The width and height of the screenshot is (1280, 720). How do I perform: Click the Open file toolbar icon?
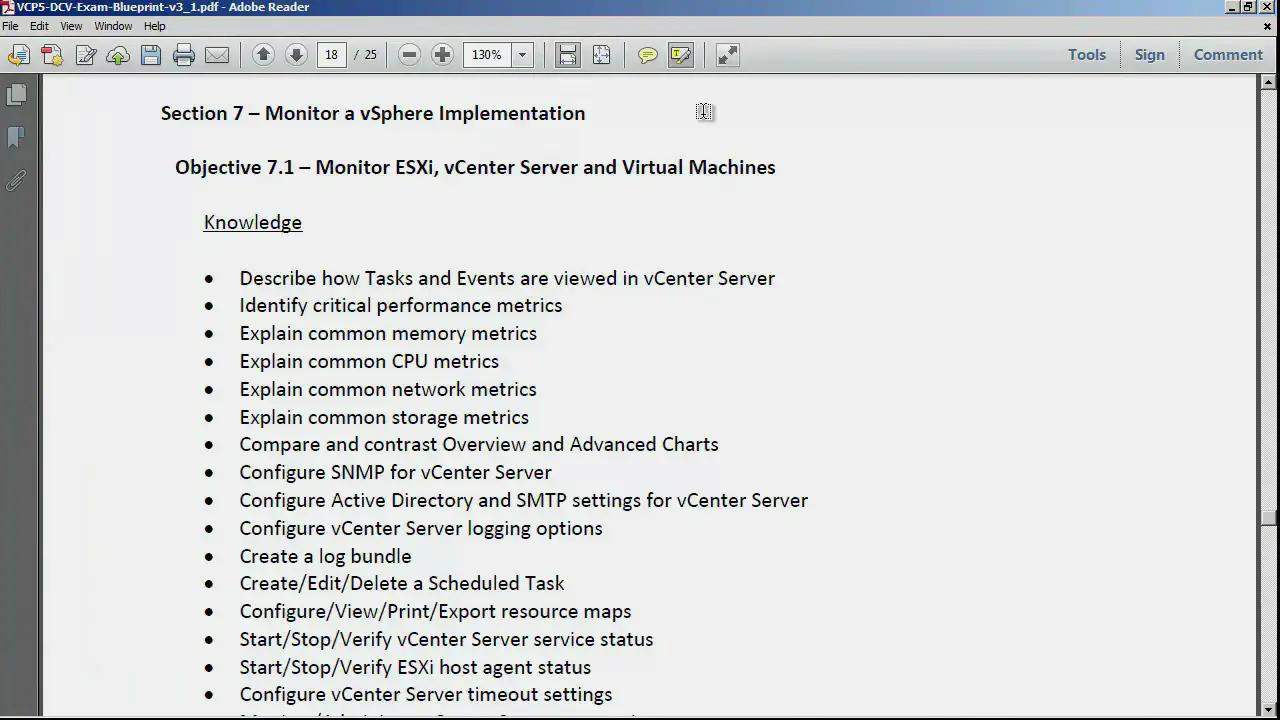point(18,55)
